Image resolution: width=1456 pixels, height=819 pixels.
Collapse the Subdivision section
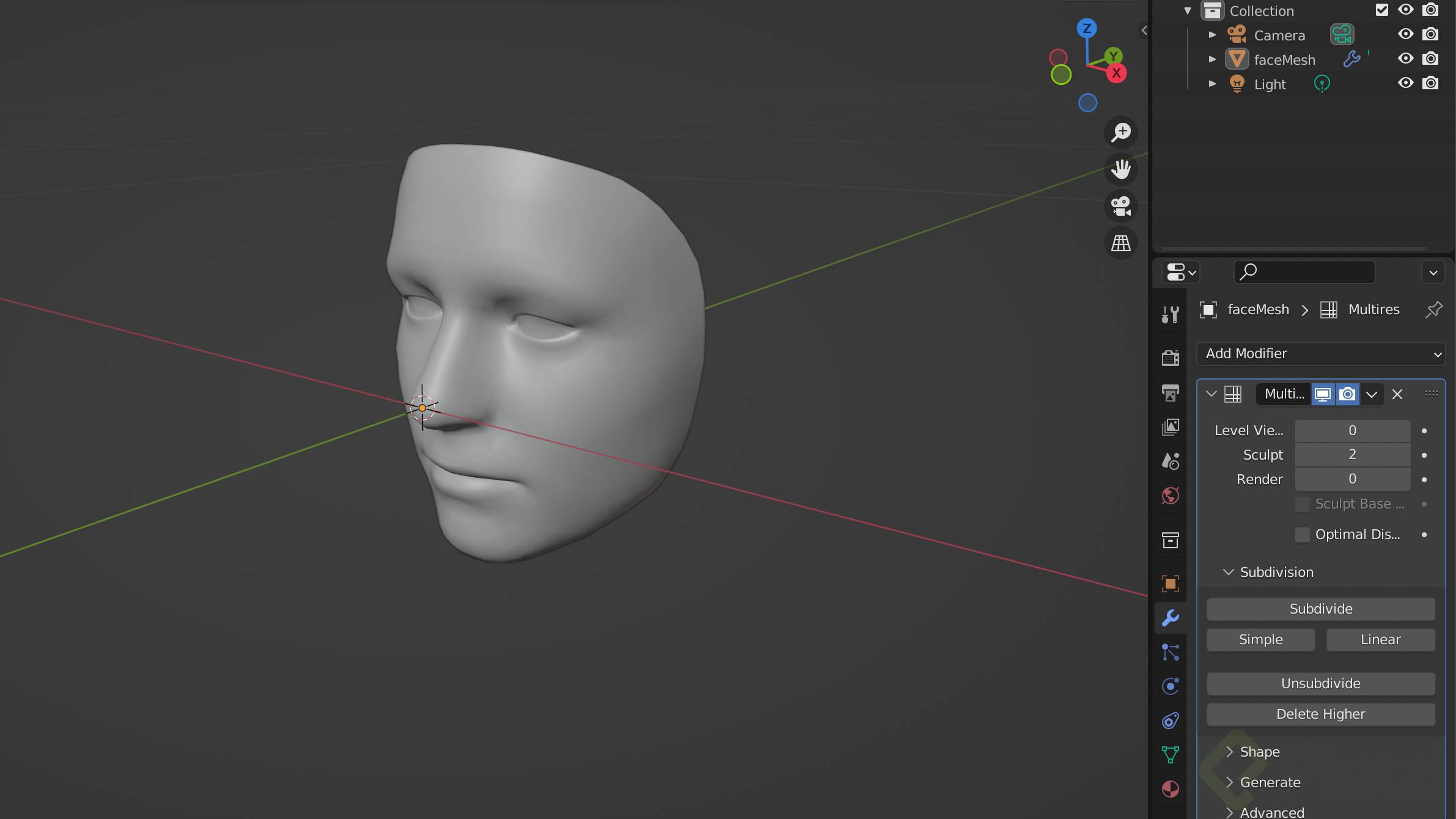pyautogui.click(x=1276, y=572)
